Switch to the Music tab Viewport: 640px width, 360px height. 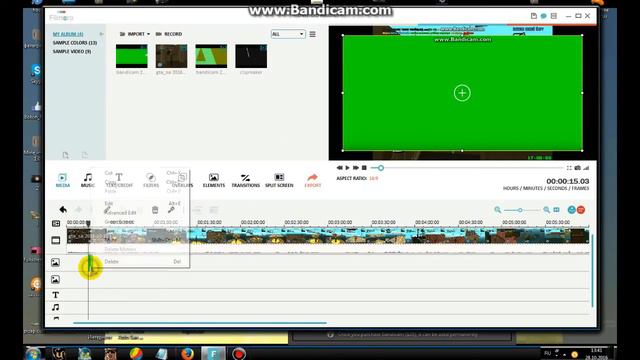[87, 180]
